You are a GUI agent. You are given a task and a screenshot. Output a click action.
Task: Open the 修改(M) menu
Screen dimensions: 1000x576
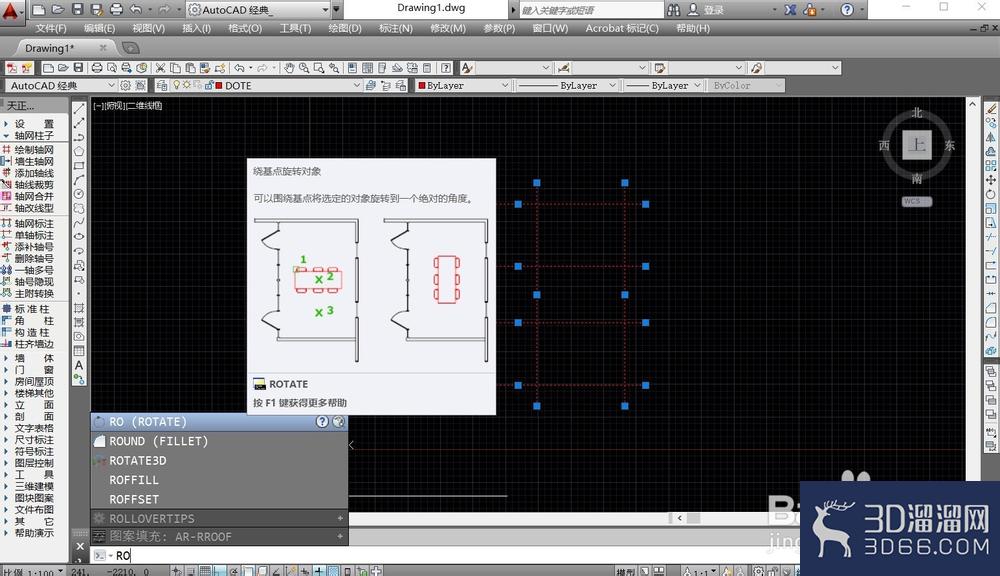pos(448,28)
